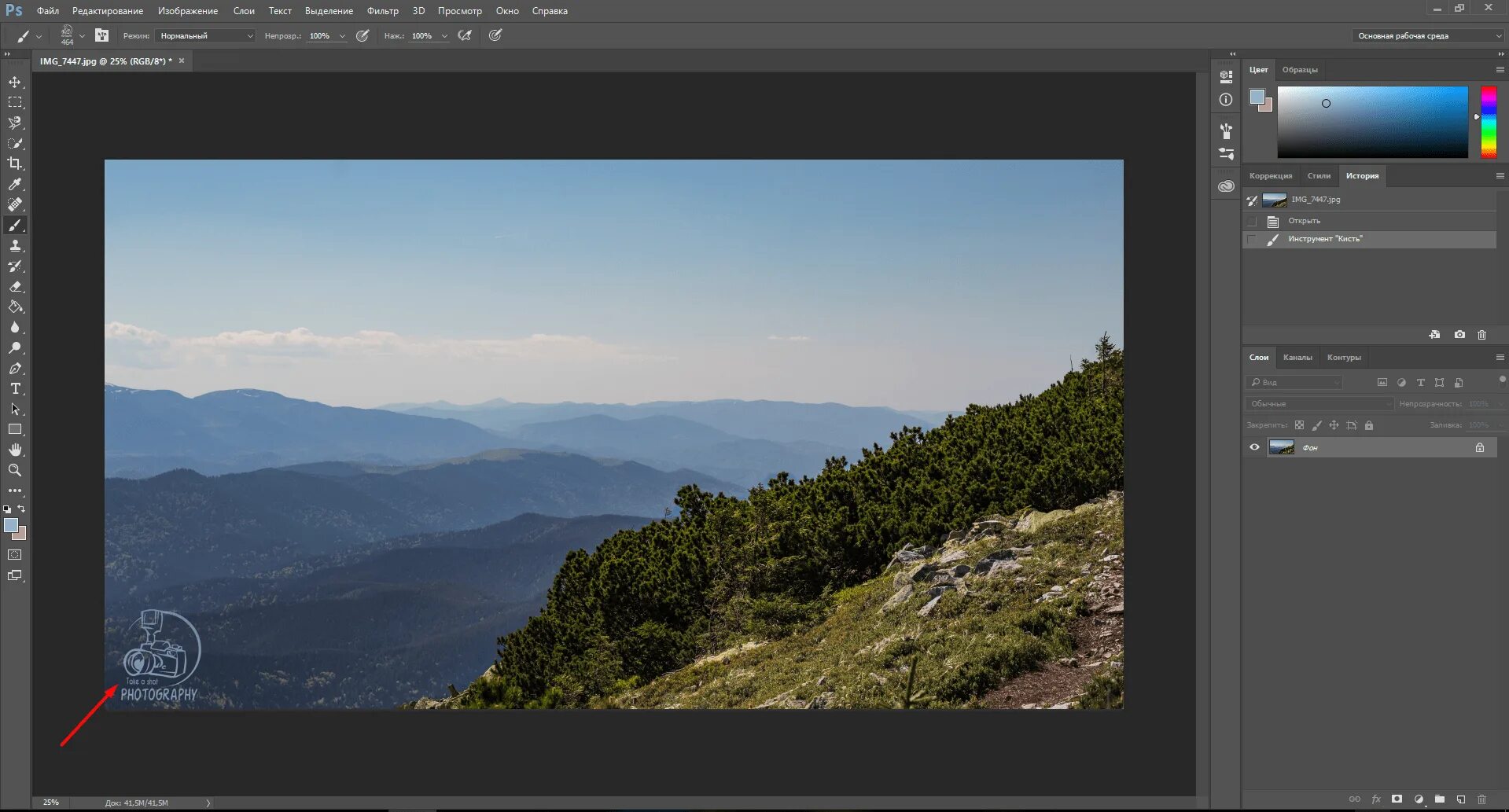Viewport: 1509px width, 812px height.
Task: Select the Открыть history state
Action: click(1370, 221)
